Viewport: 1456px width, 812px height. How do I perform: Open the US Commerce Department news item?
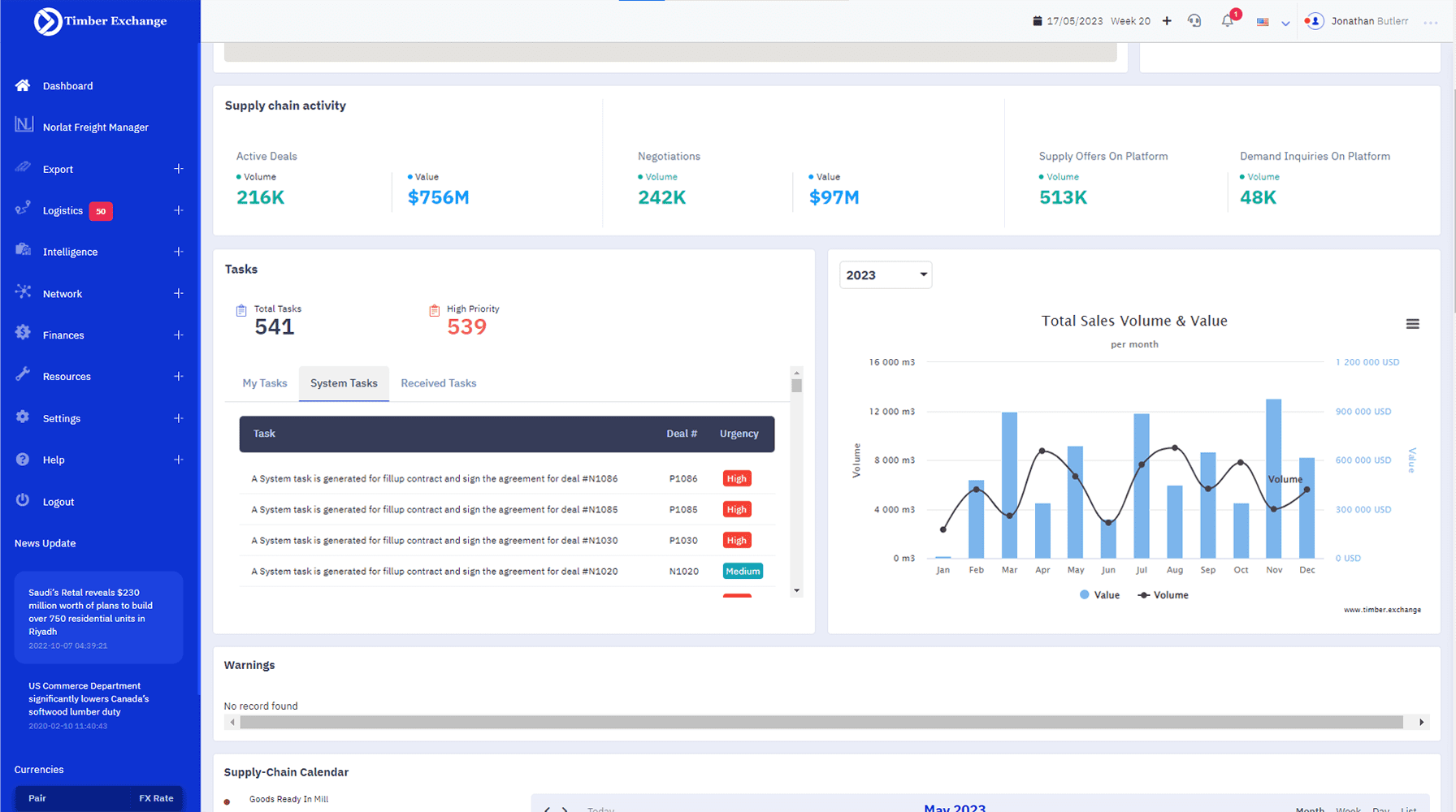(98, 705)
